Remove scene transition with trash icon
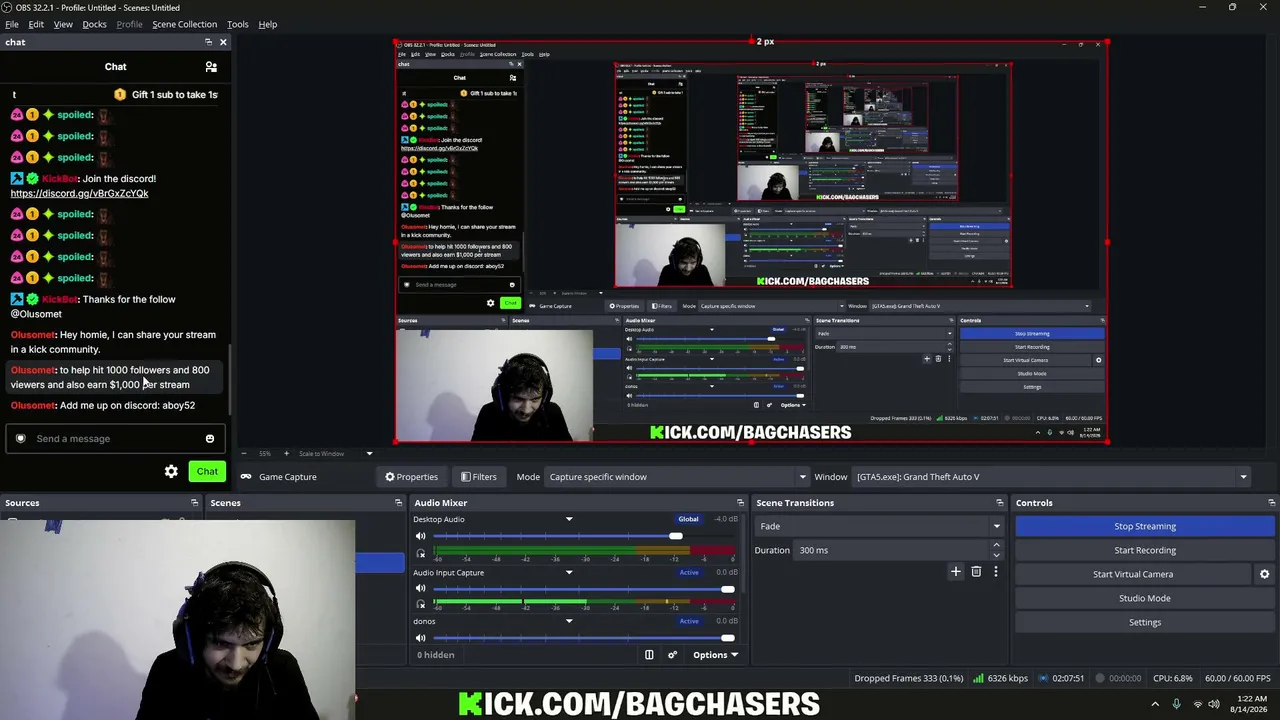Viewport: 1280px width, 720px height. 976,571
